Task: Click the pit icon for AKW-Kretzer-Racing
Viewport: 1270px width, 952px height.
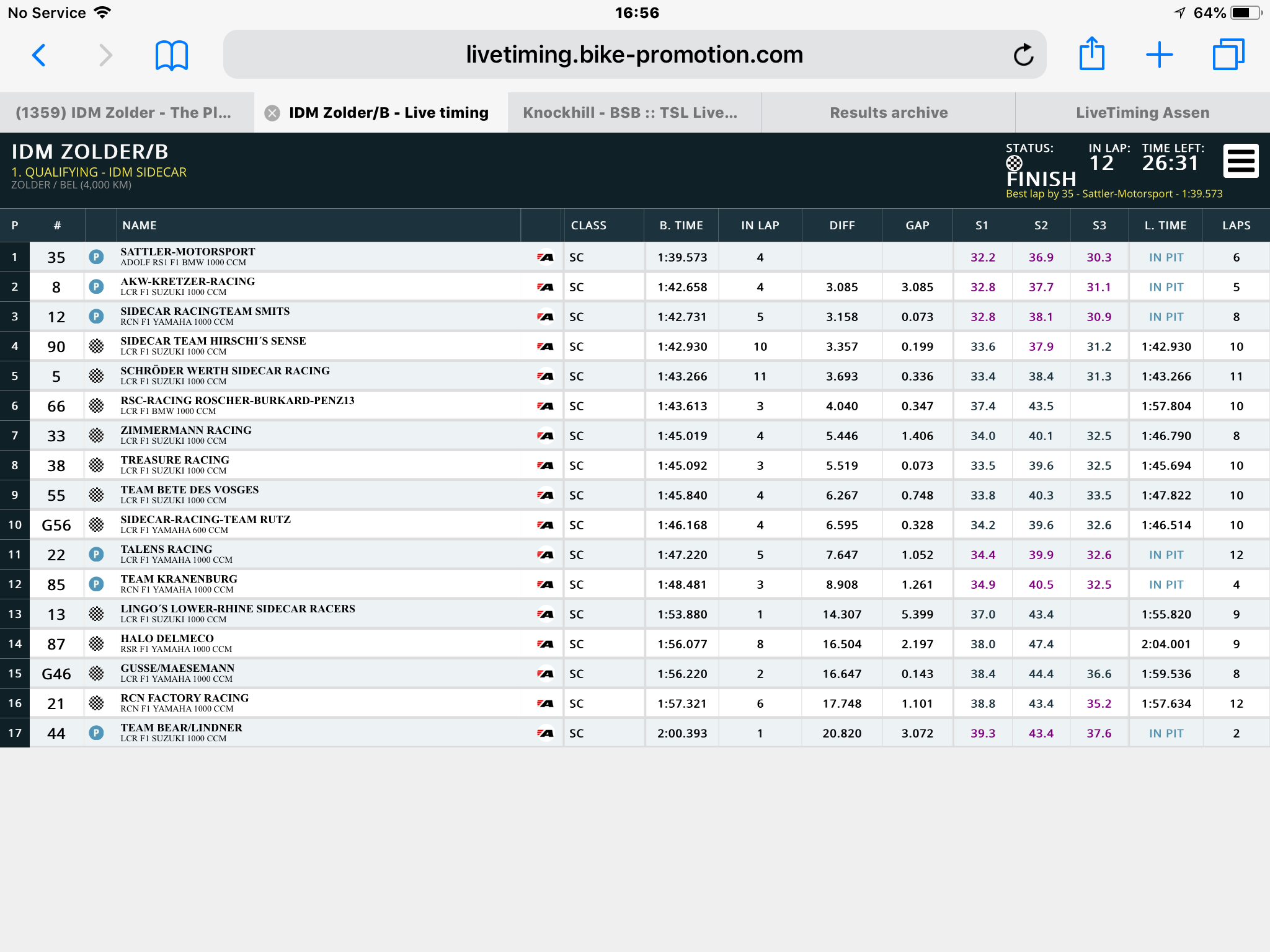Action: tap(96, 286)
